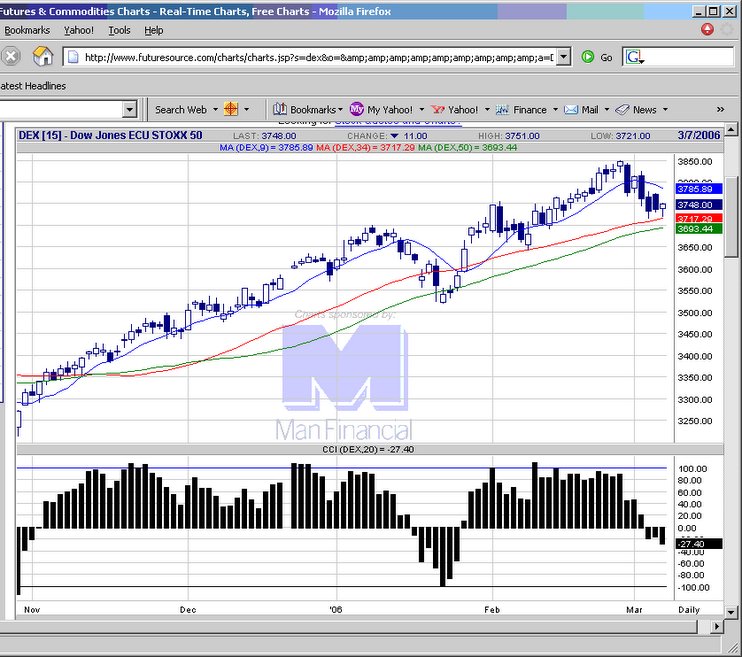Click the chart title DEX [15] - Dow Jones ECU STOXX 50
This screenshot has height=657, width=742.
[x=110, y=135]
